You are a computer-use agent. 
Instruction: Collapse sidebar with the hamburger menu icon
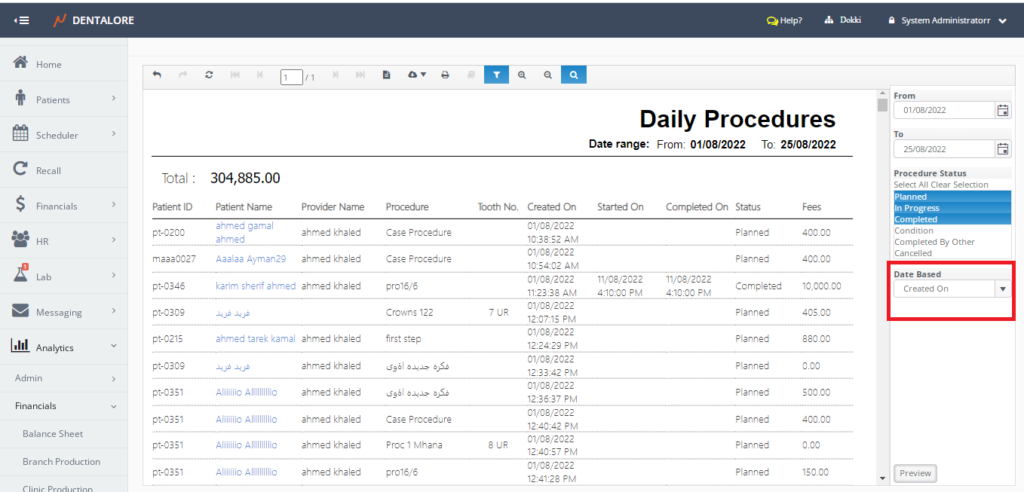point(22,20)
